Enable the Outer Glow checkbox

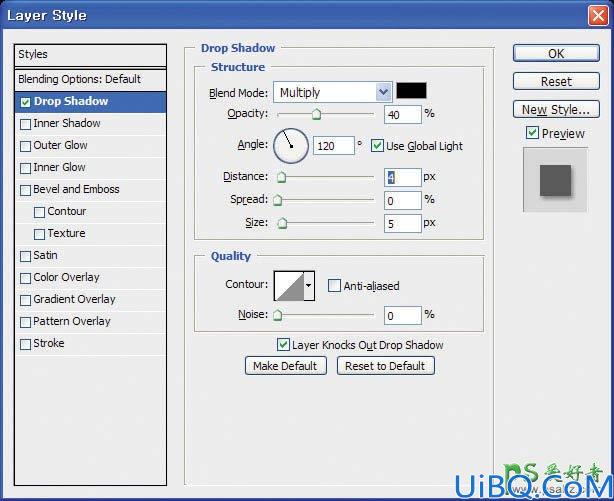tap(25, 146)
